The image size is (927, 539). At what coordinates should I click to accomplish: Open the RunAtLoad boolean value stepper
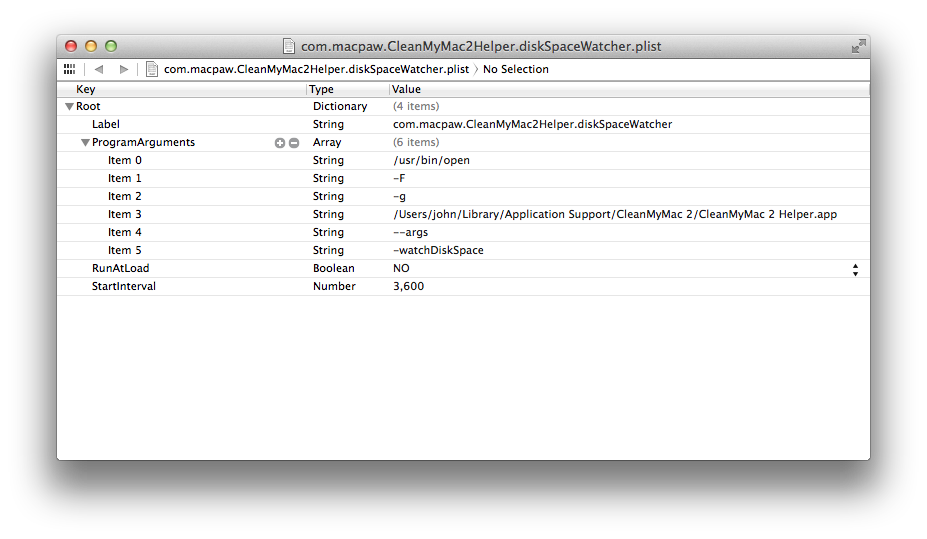[x=855, y=270]
